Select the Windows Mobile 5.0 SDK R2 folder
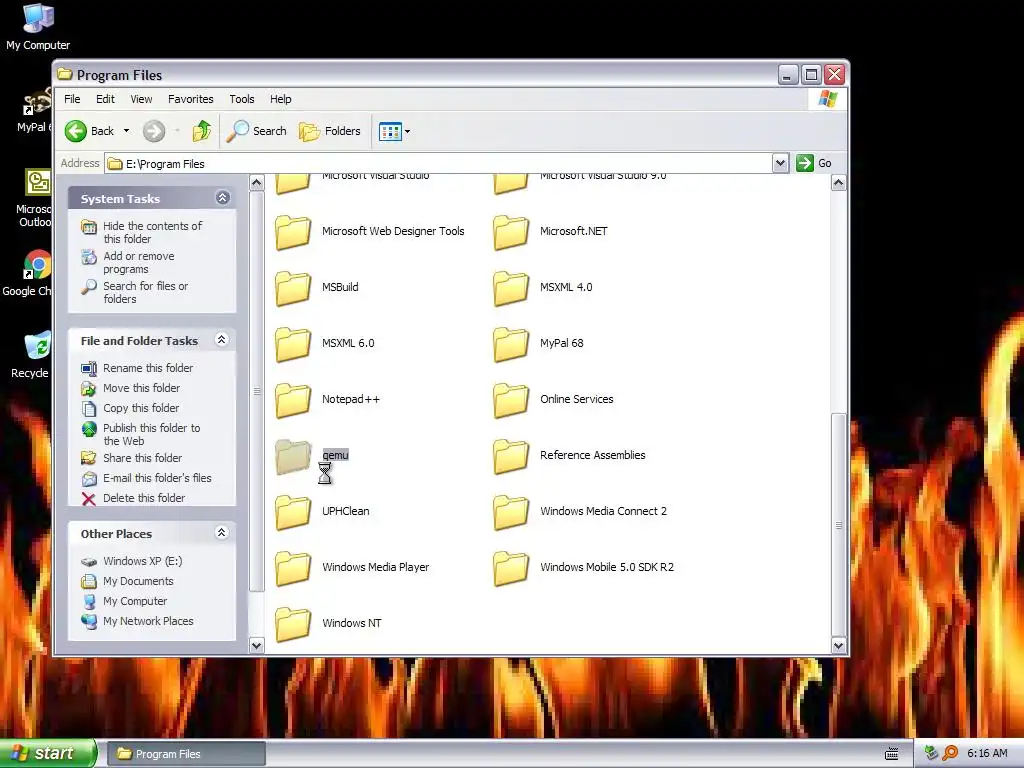This screenshot has height=768, width=1024. coord(511,569)
